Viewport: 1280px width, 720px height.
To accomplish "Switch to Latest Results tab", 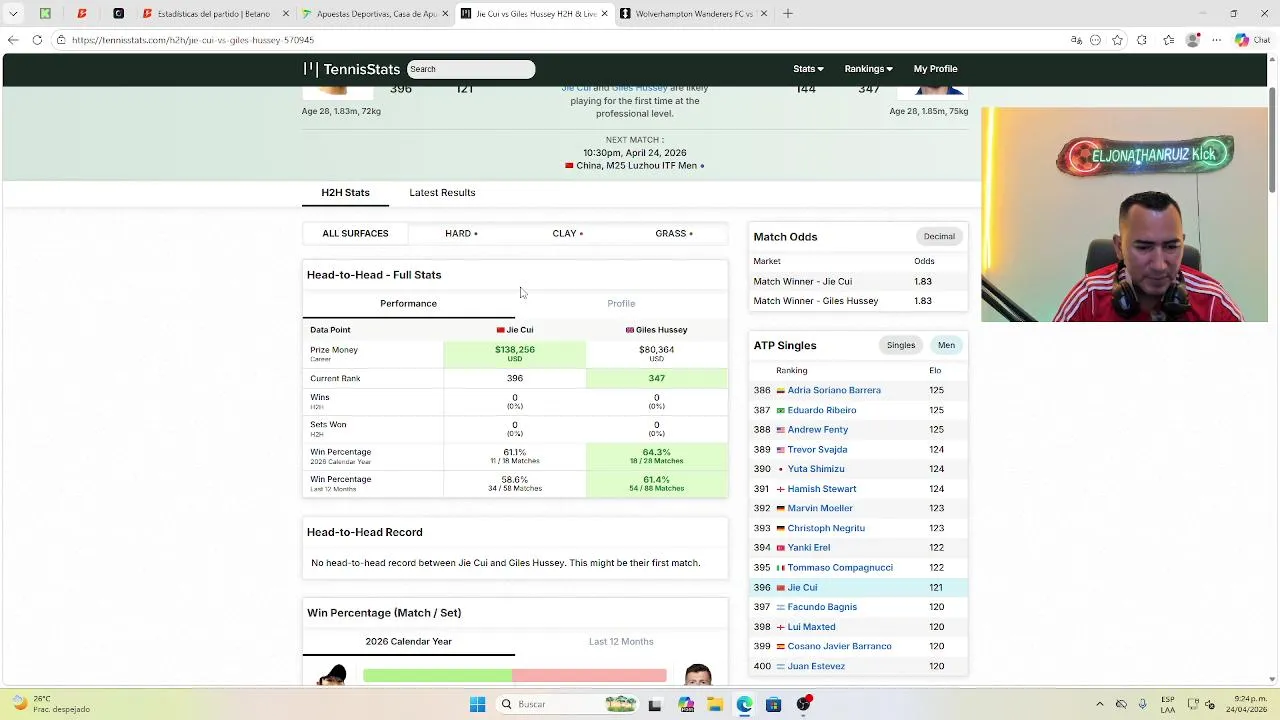I will [442, 193].
